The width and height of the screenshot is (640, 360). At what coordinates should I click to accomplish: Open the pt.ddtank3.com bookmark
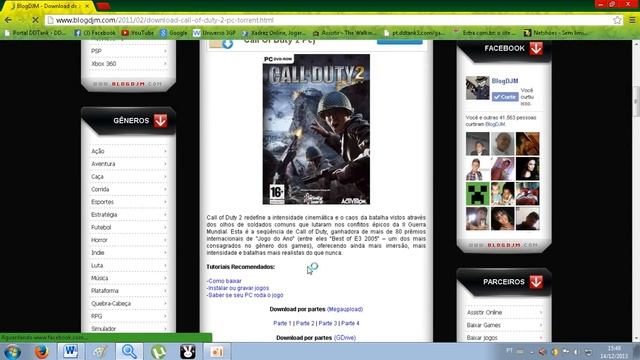coord(414,33)
